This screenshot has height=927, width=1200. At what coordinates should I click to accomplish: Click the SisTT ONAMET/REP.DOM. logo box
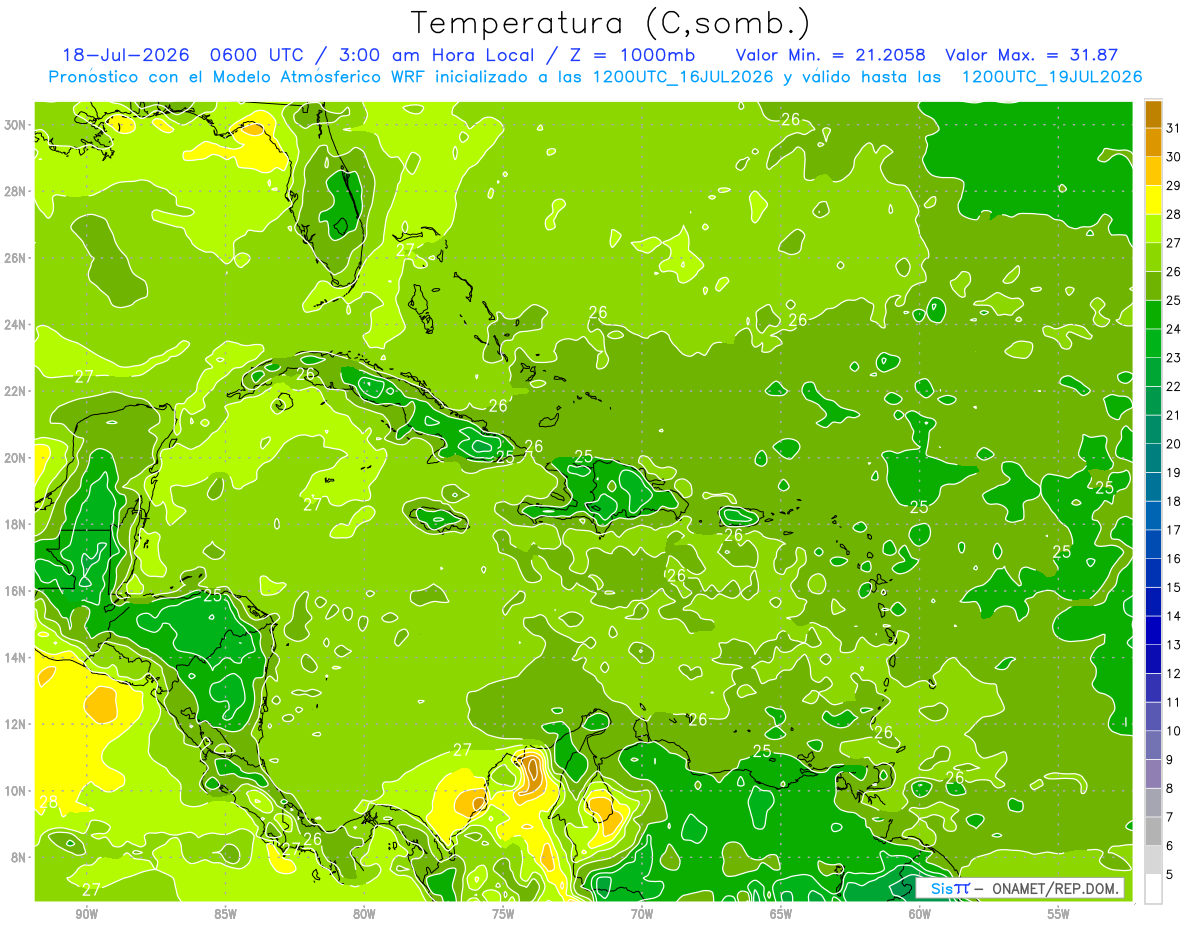1020,888
